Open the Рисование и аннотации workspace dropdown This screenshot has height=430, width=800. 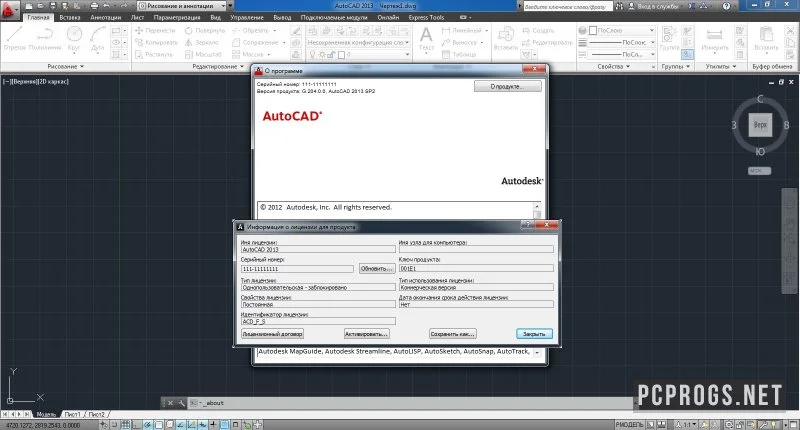tap(181, 6)
